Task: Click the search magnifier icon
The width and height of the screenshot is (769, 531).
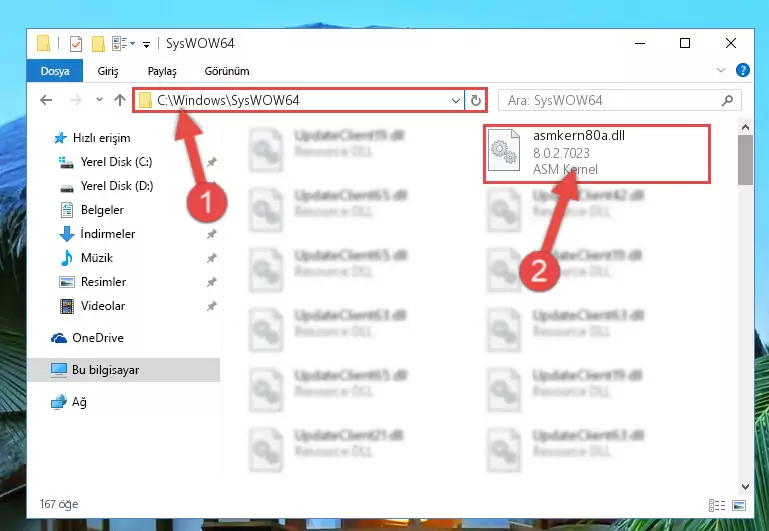Action: (x=727, y=101)
